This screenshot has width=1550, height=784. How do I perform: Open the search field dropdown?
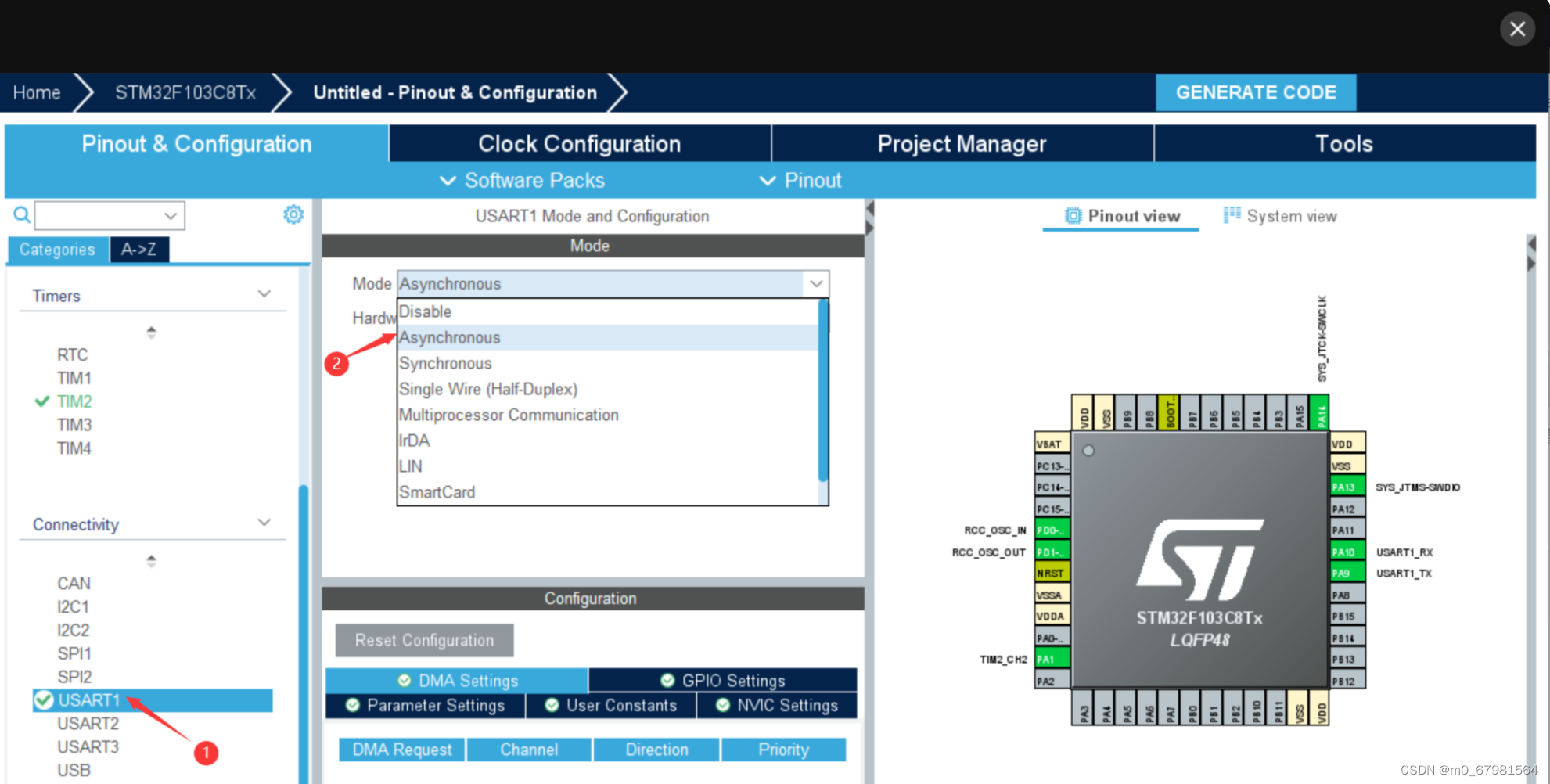point(171,216)
